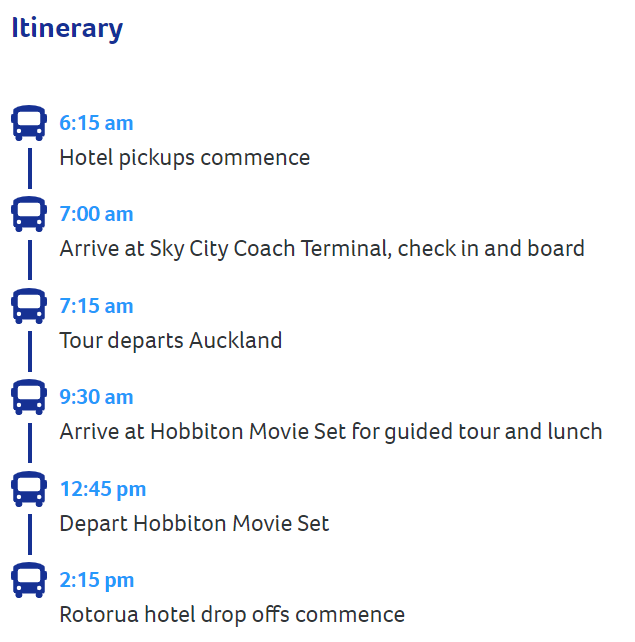Click the bus icon beside 12:45 pm
The width and height of the screenshot is (635, 642).
pyautogui.click(x=29, y=489)
